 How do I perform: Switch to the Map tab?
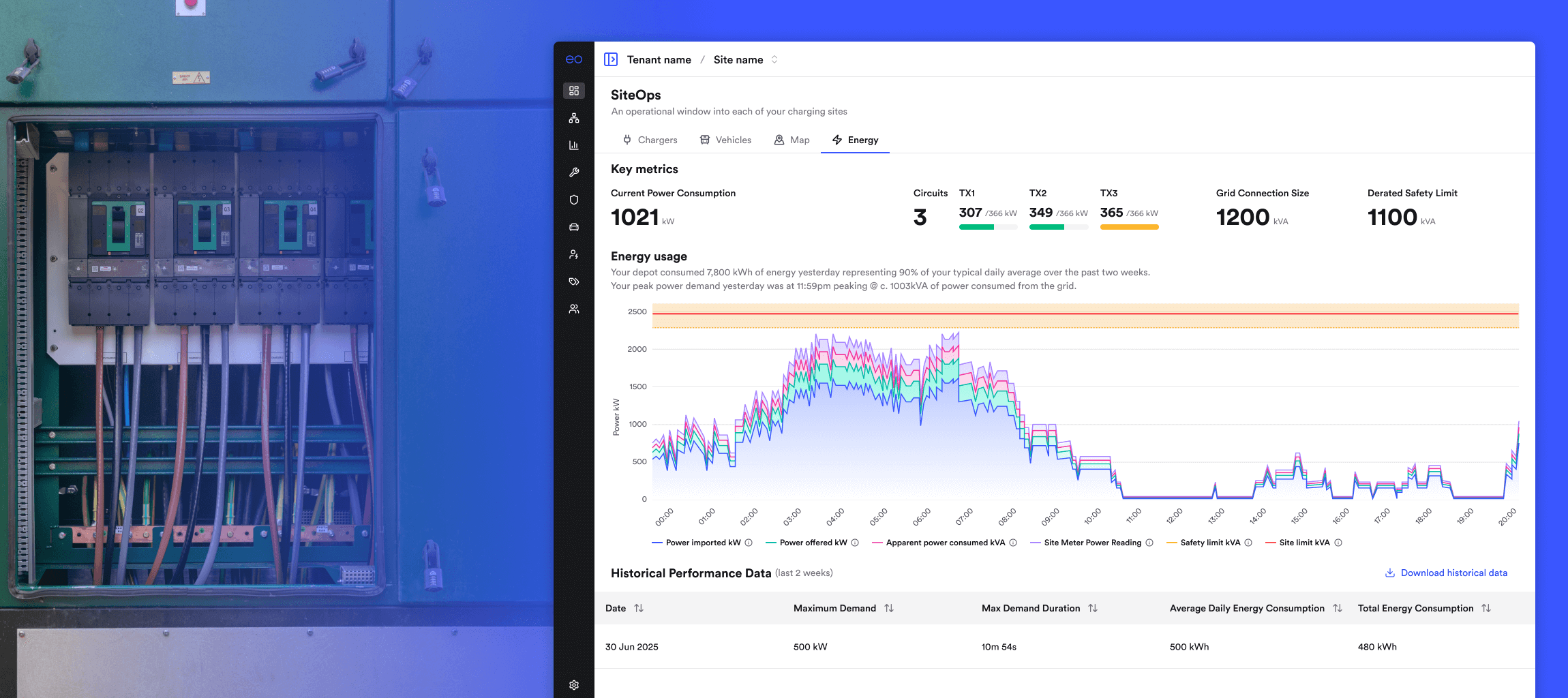point(792,140)
